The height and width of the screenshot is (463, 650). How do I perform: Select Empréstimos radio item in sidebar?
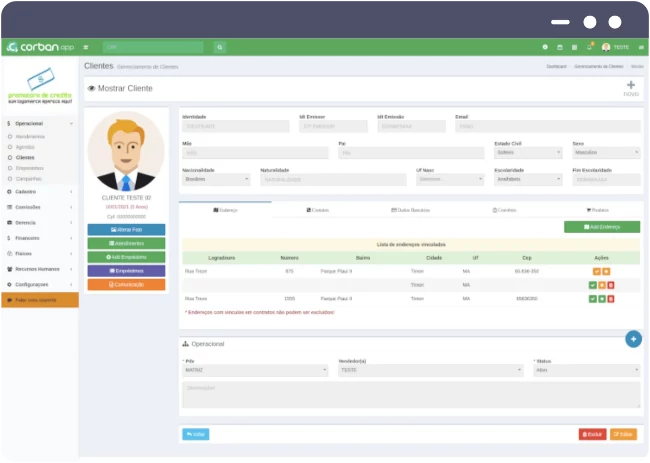coord(30,168)
